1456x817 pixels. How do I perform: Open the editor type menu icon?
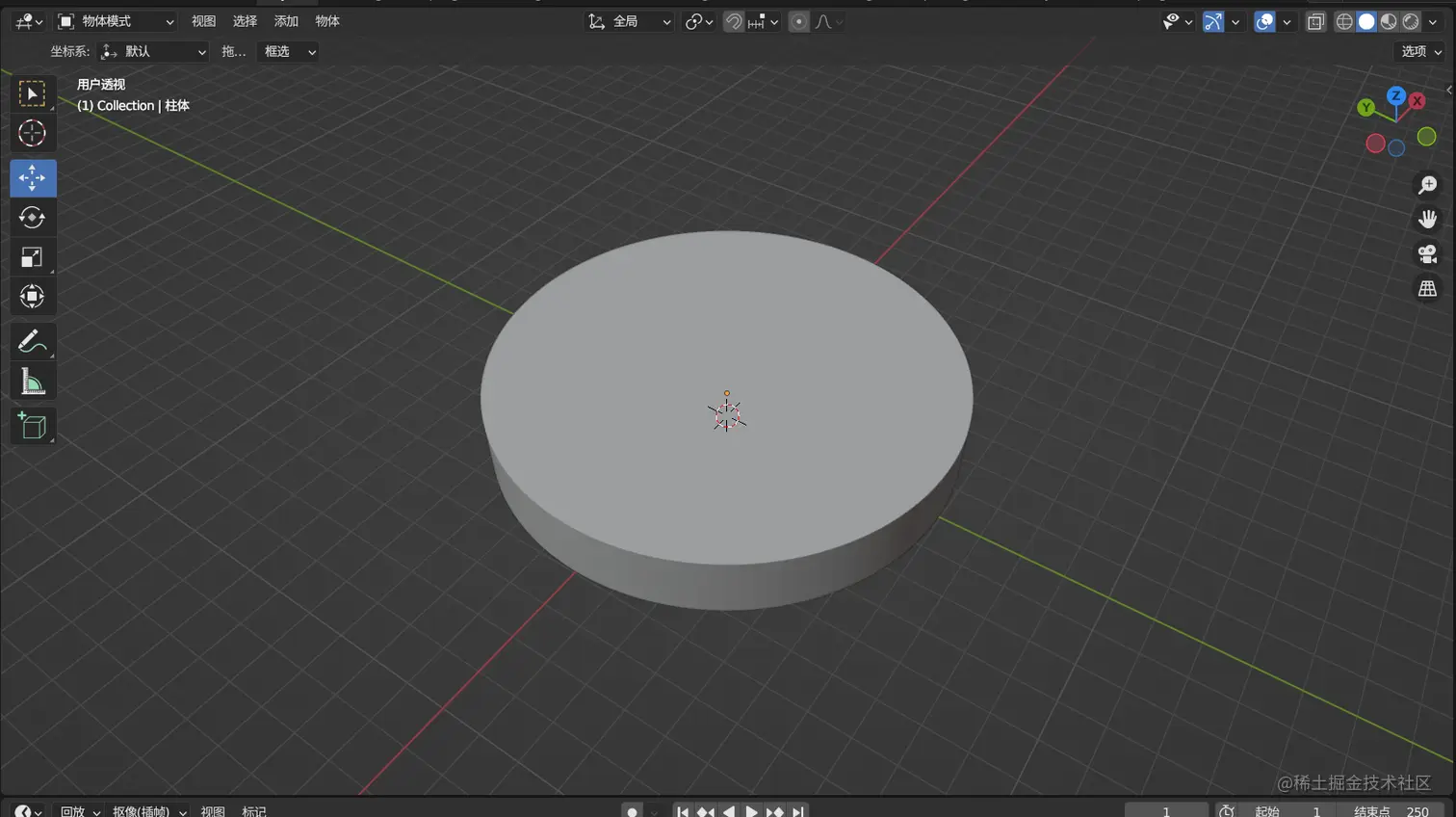[x=29, y=21]
